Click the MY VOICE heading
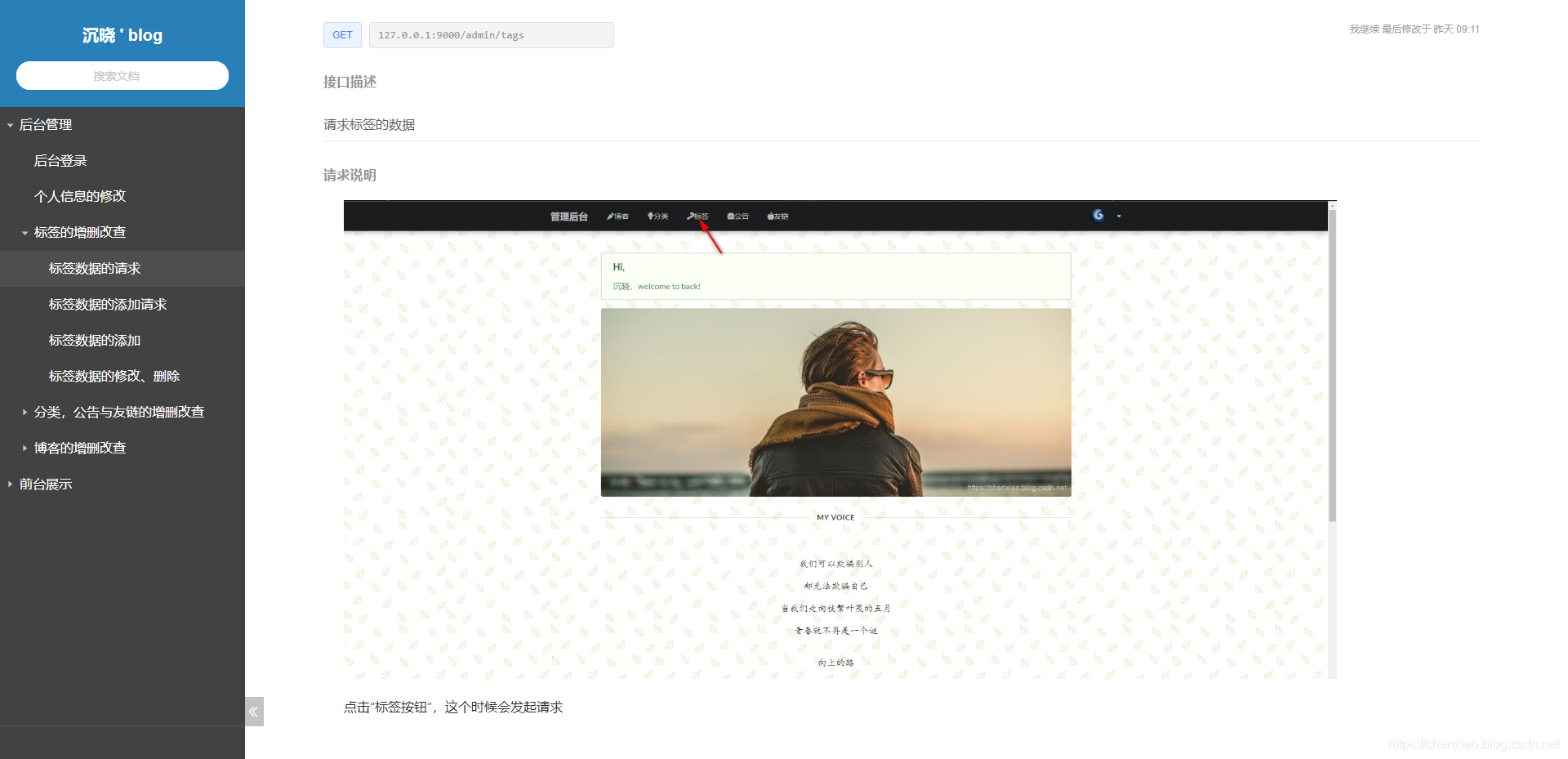This screenshot has width=1568, height=759. 835,517
